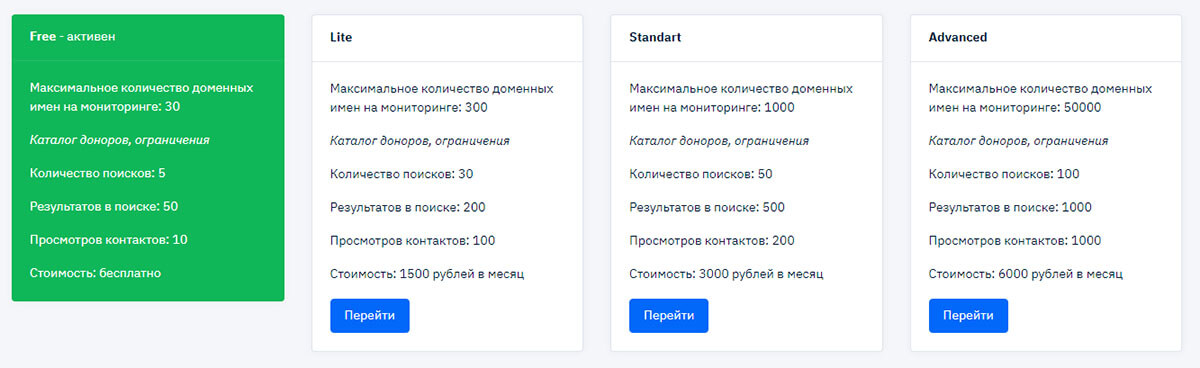Click the Перейти button in the Standart plan
This screenshot has height=368, width=1200.
(x=668, y=315)
